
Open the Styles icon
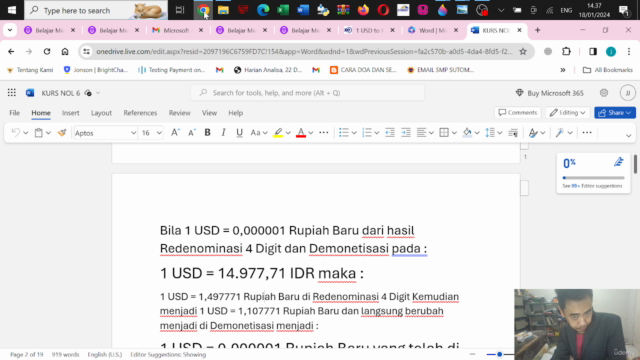(x=533, y=133)
